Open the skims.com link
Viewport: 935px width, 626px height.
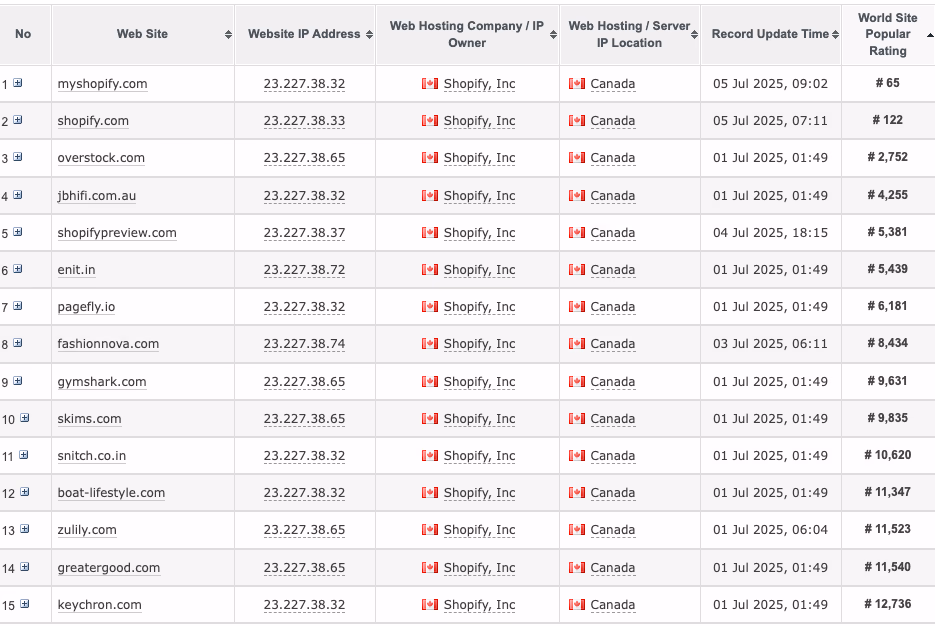click(89, 419)
